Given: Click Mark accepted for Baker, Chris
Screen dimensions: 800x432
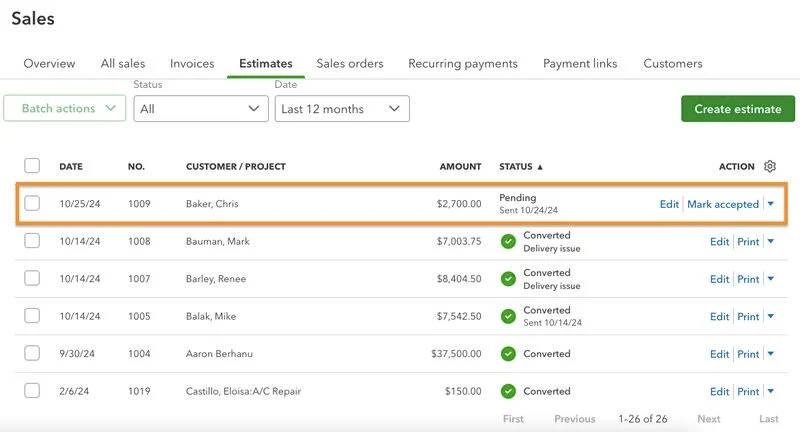Looking at the screenshot, I should pyautogui.click(x=723, y=204).
